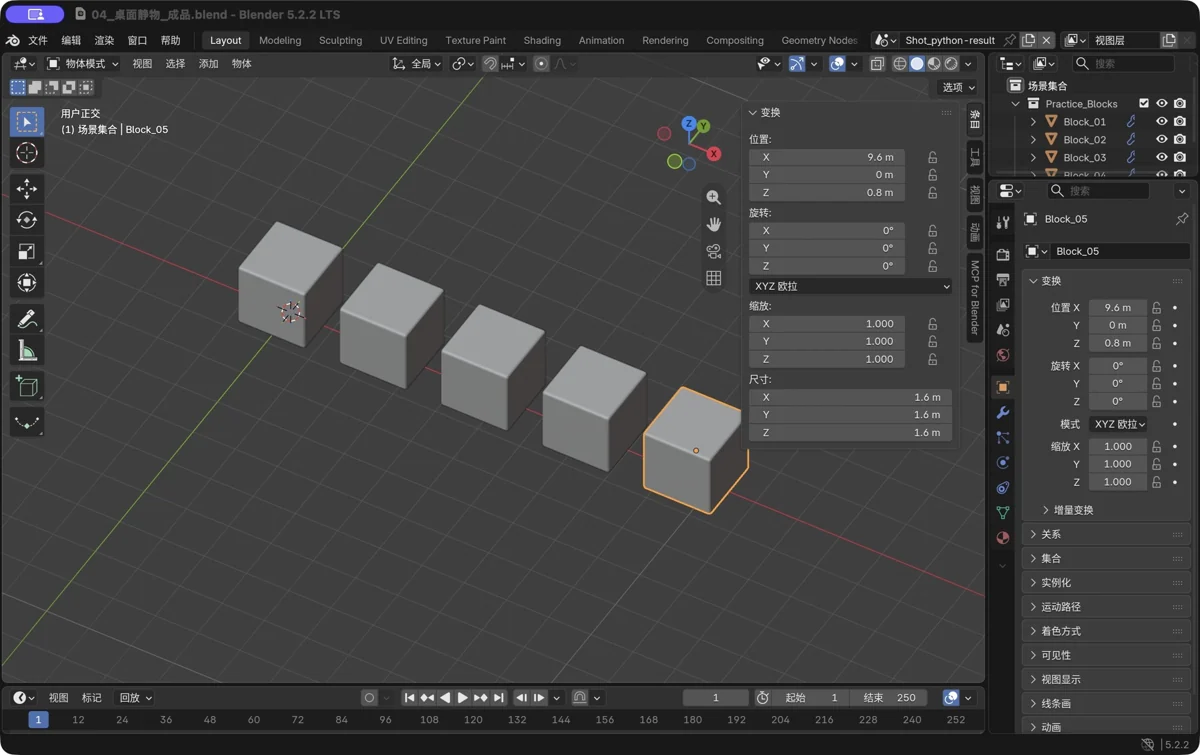Viewport: 1200px width, 755px height.
Task: Open the World properties tab icon
Action: pos(1003,355)
